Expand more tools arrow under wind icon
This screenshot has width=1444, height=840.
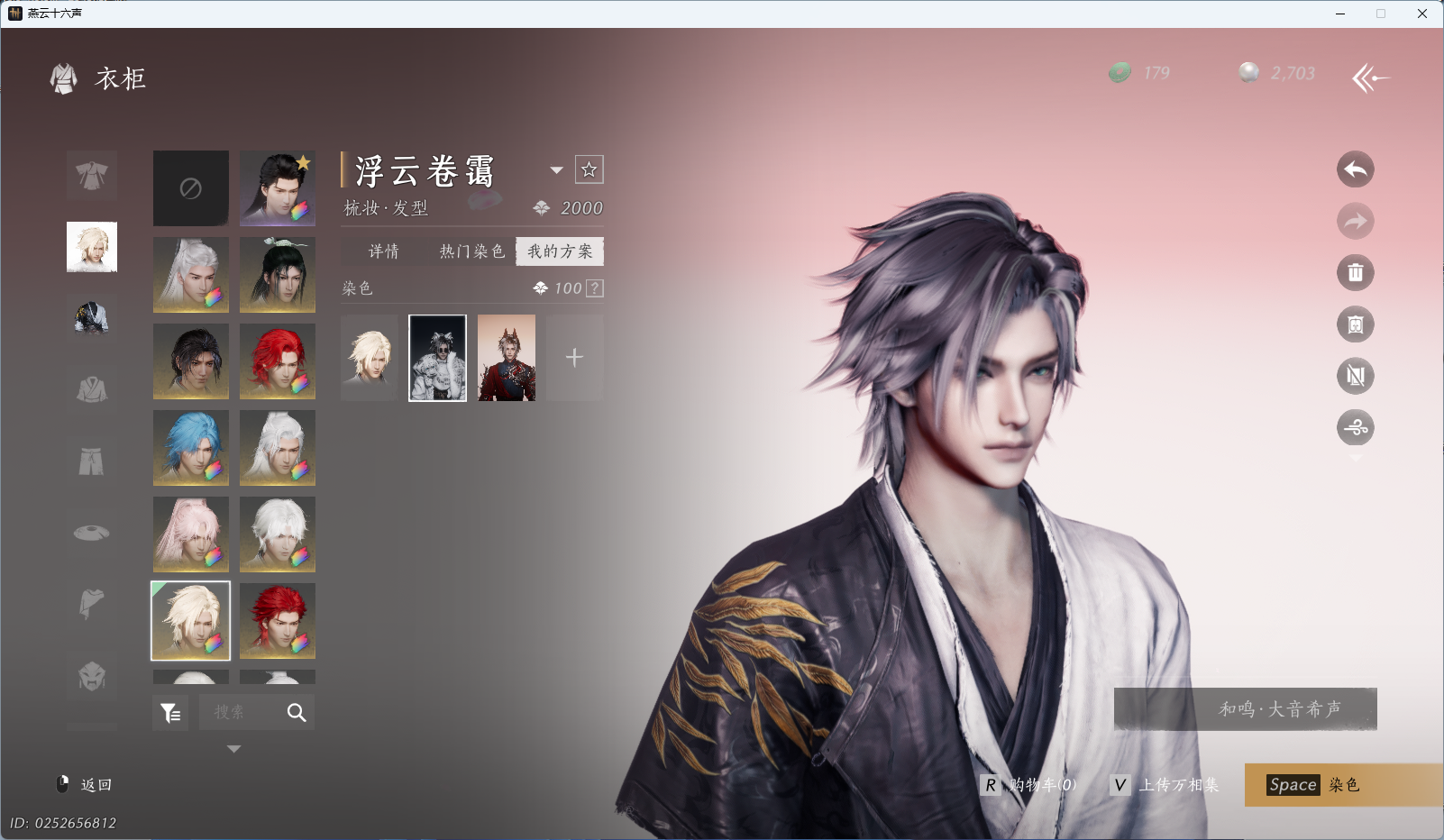1355,458
